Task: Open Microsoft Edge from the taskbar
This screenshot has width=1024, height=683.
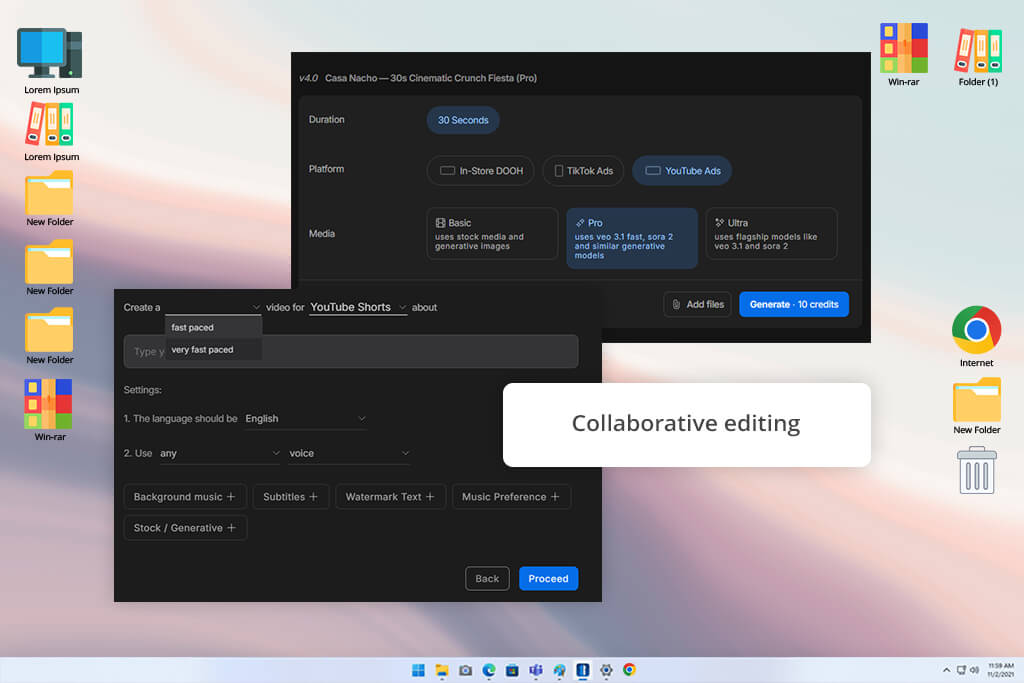Action: point(488,670)
